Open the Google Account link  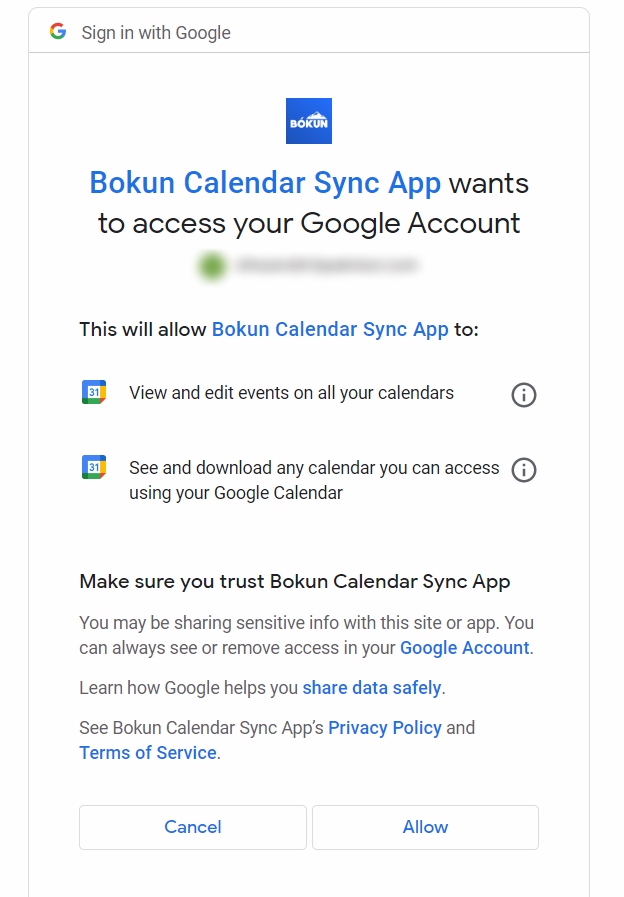(x=464, y=648)
